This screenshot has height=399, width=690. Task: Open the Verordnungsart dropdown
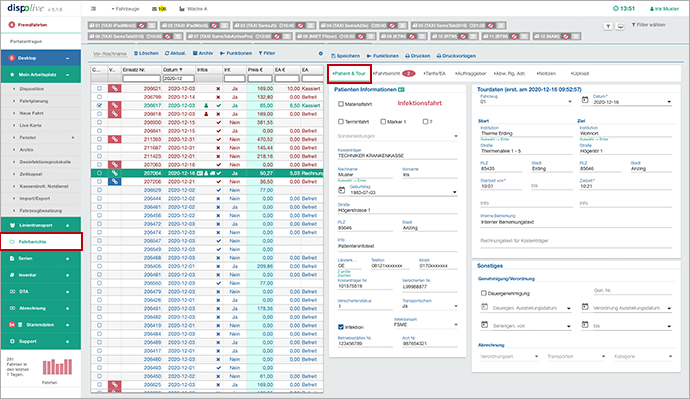[x=509, y=356]
